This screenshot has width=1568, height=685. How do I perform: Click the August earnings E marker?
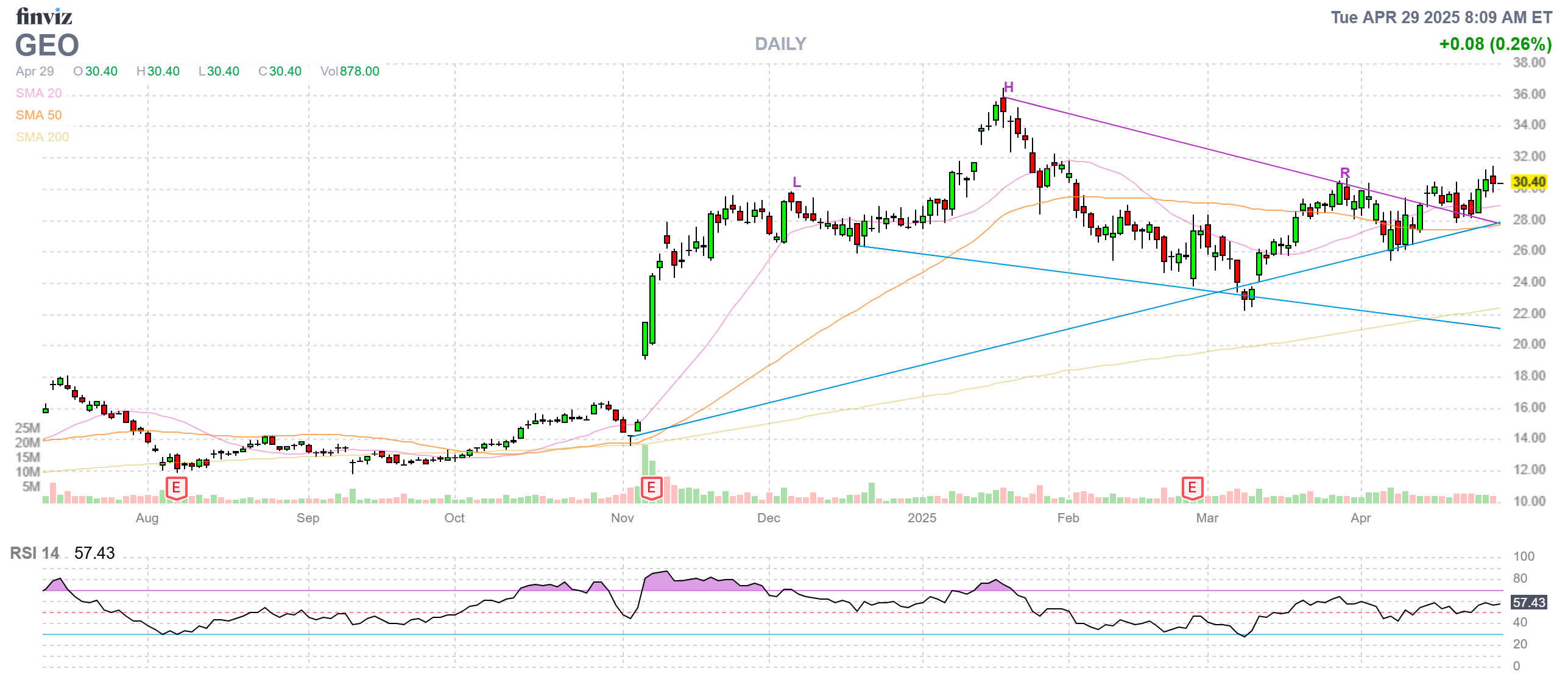[x=176, y=488]
